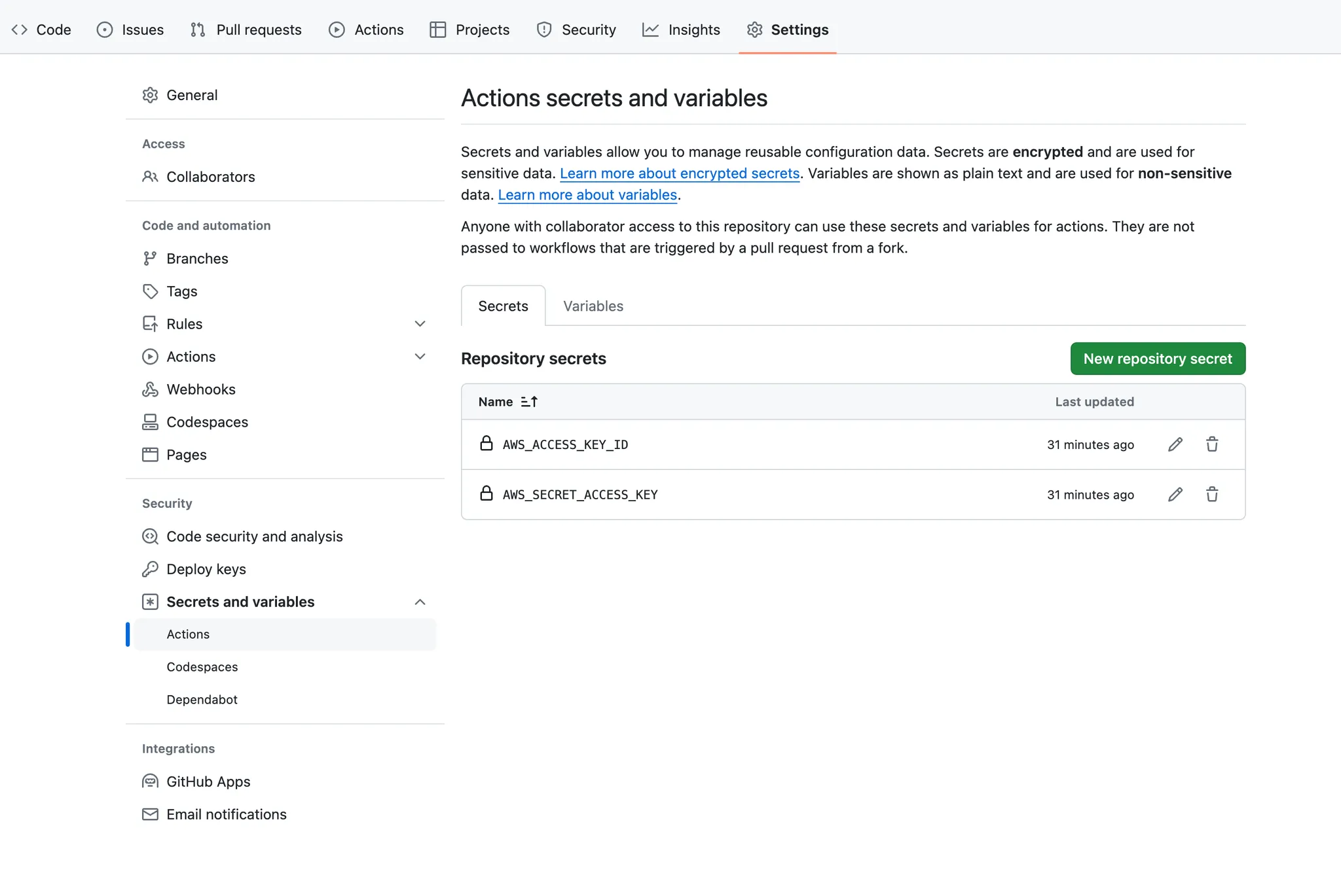This screenshot has height=896, width=1341.
Task: Click the AWS_SECRET_ACCESS_KEY secret name
Action: coord(580,495)
